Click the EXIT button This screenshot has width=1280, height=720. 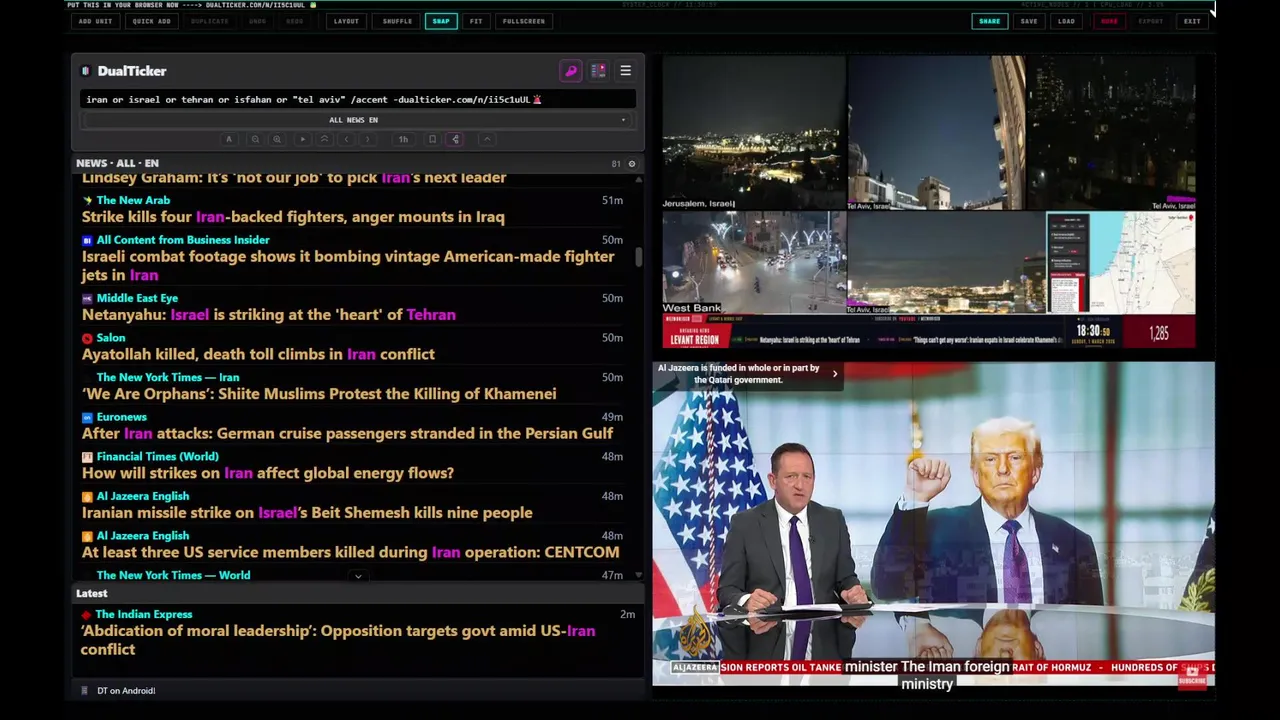tap(1192, 21)
